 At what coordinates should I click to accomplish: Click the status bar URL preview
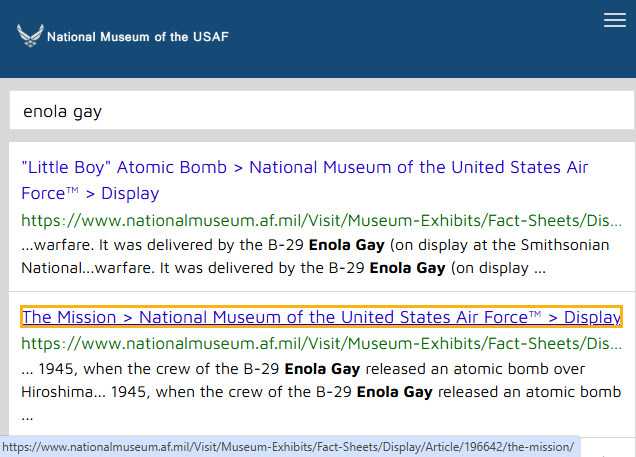tap(290, 446)
